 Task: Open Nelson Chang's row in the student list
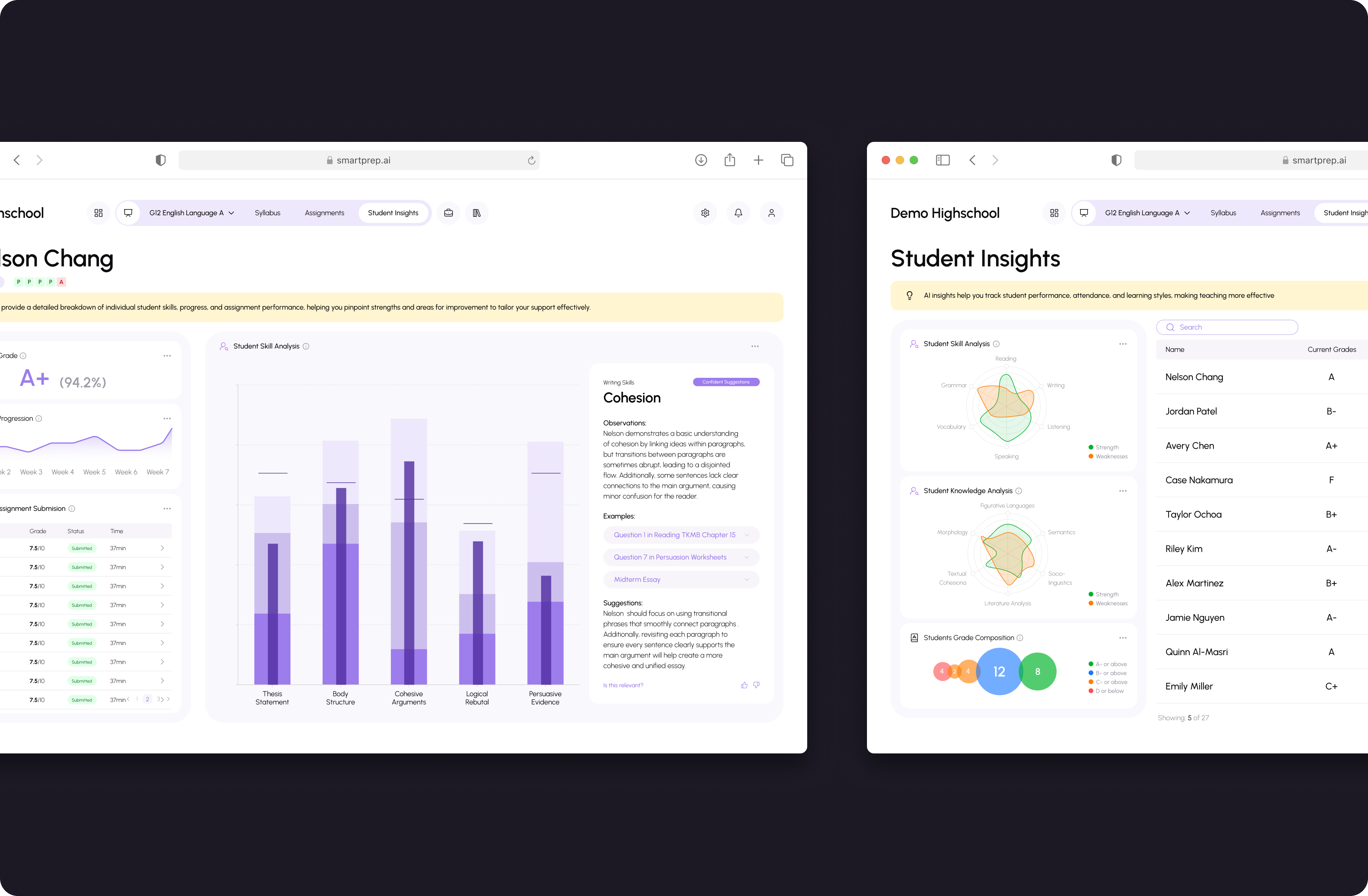(x=1262, y=377)
